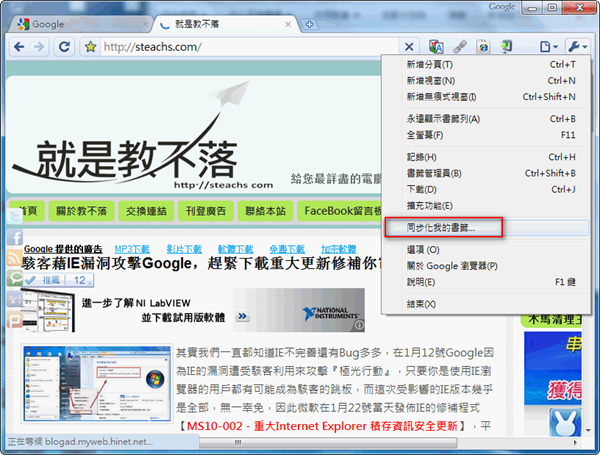Image resolution: width=600 pixels, height=455 pixels.
Task: Open the 加密軟體 ad link
Action: [339, 250]
